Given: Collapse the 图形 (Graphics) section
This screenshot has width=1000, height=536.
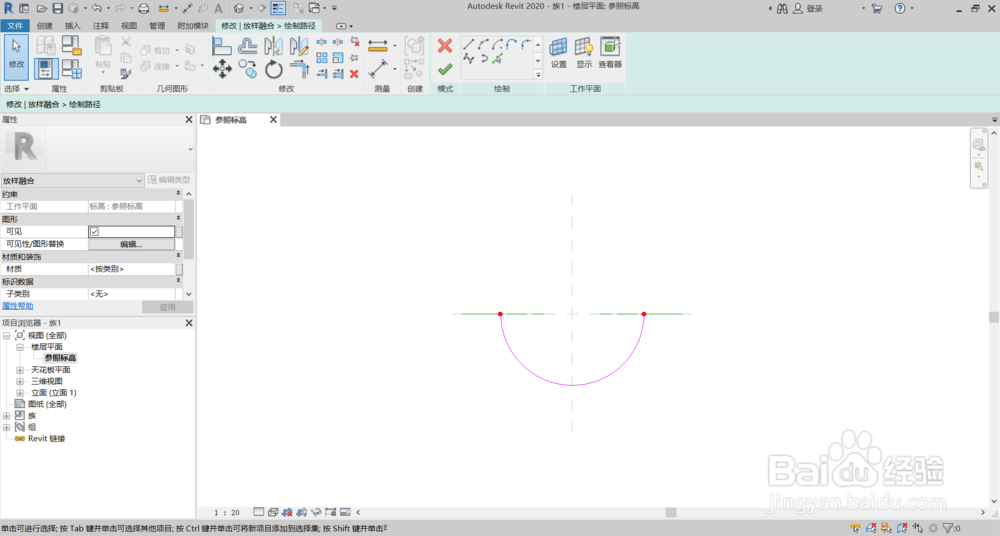Looking at the screenshot, I should tap(178, 219).
